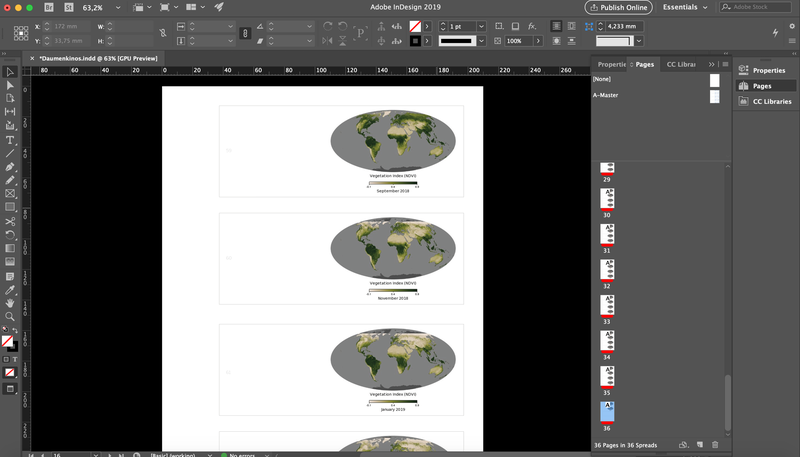
Task: Toggle constrain proportions for width and height
Action: tap(163, 33)
